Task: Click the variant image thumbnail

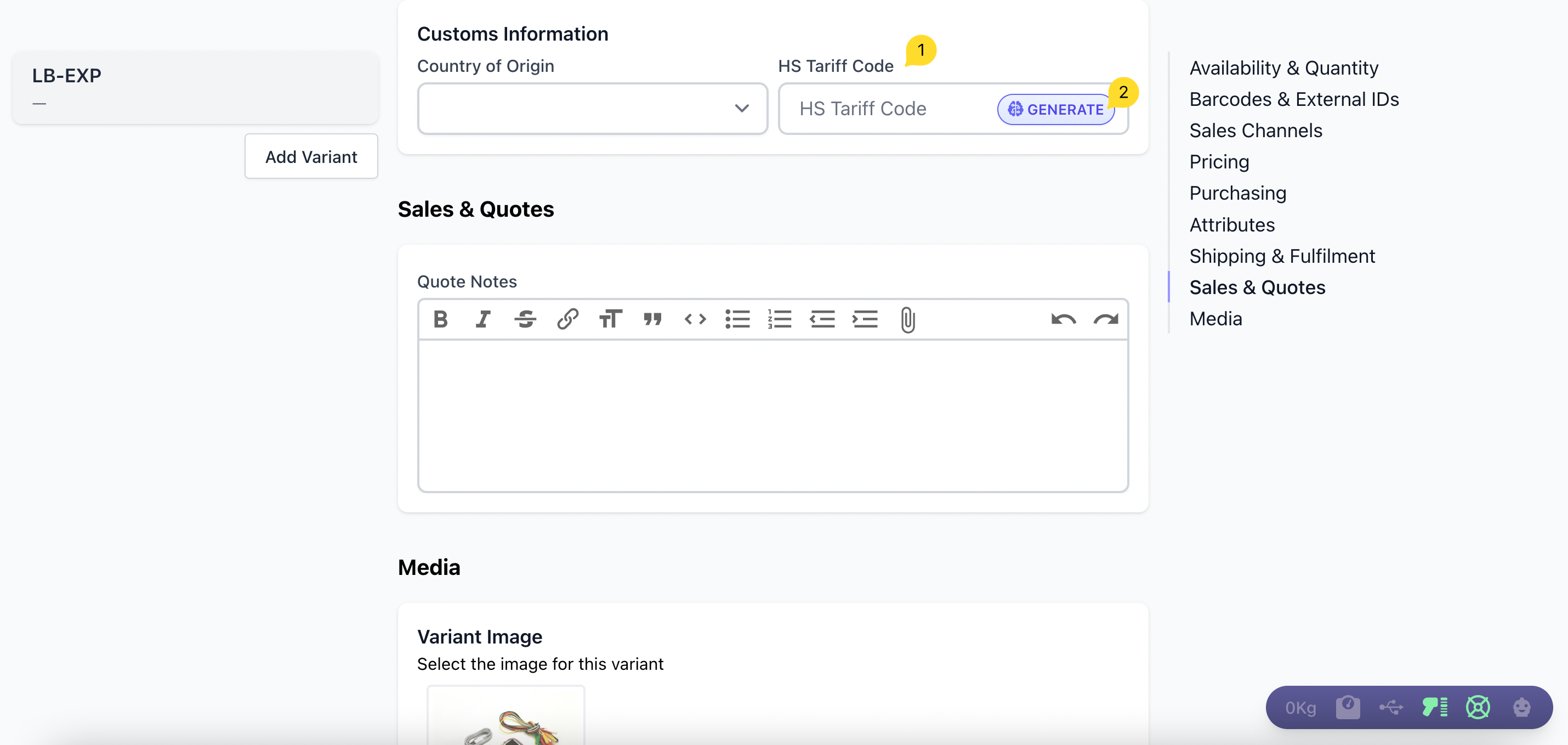Action: coord(506,719)
